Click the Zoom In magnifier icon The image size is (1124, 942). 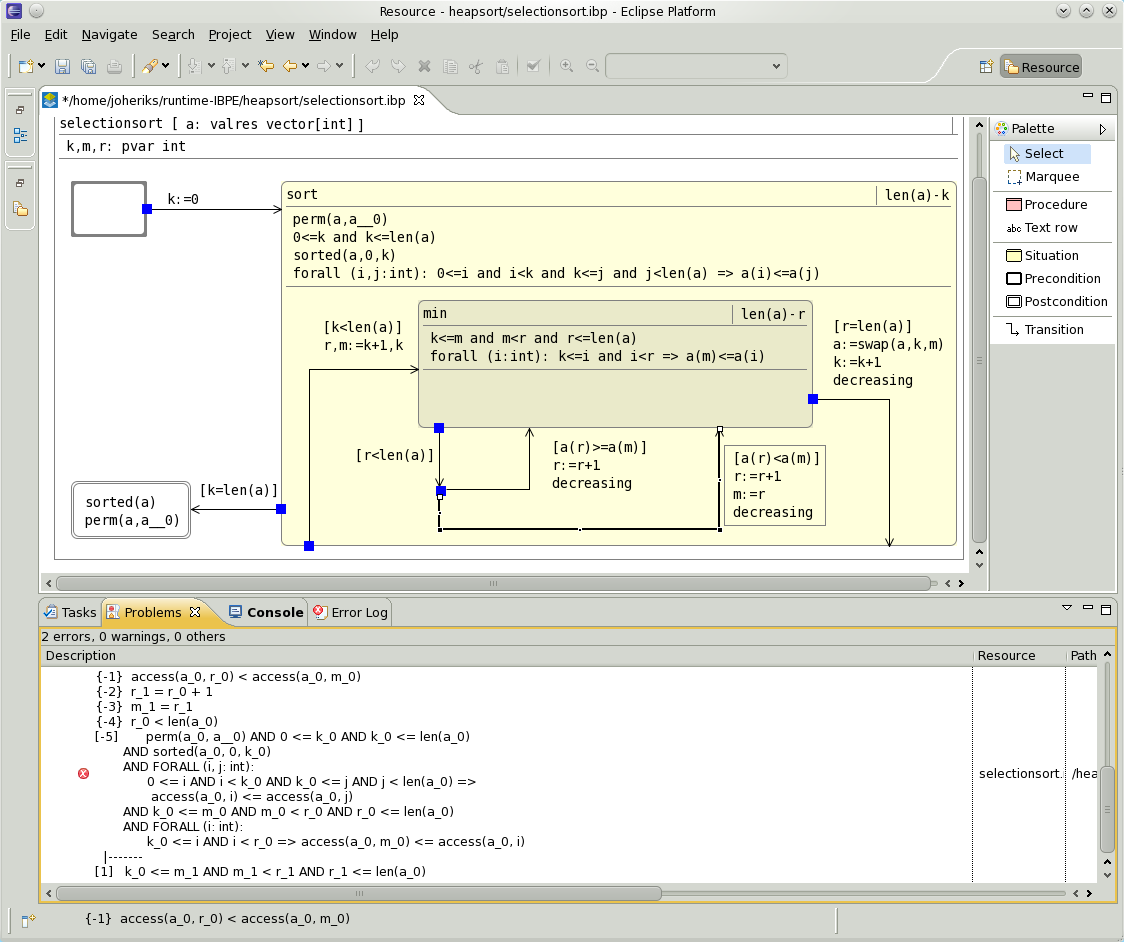566,66
